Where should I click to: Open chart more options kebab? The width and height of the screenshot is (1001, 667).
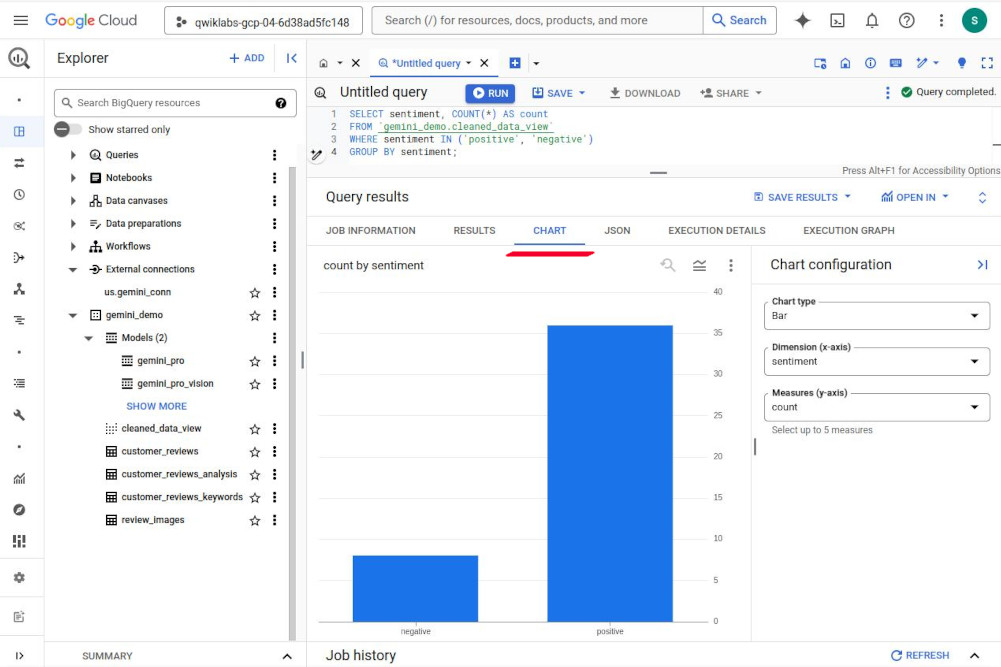point(731,265)
